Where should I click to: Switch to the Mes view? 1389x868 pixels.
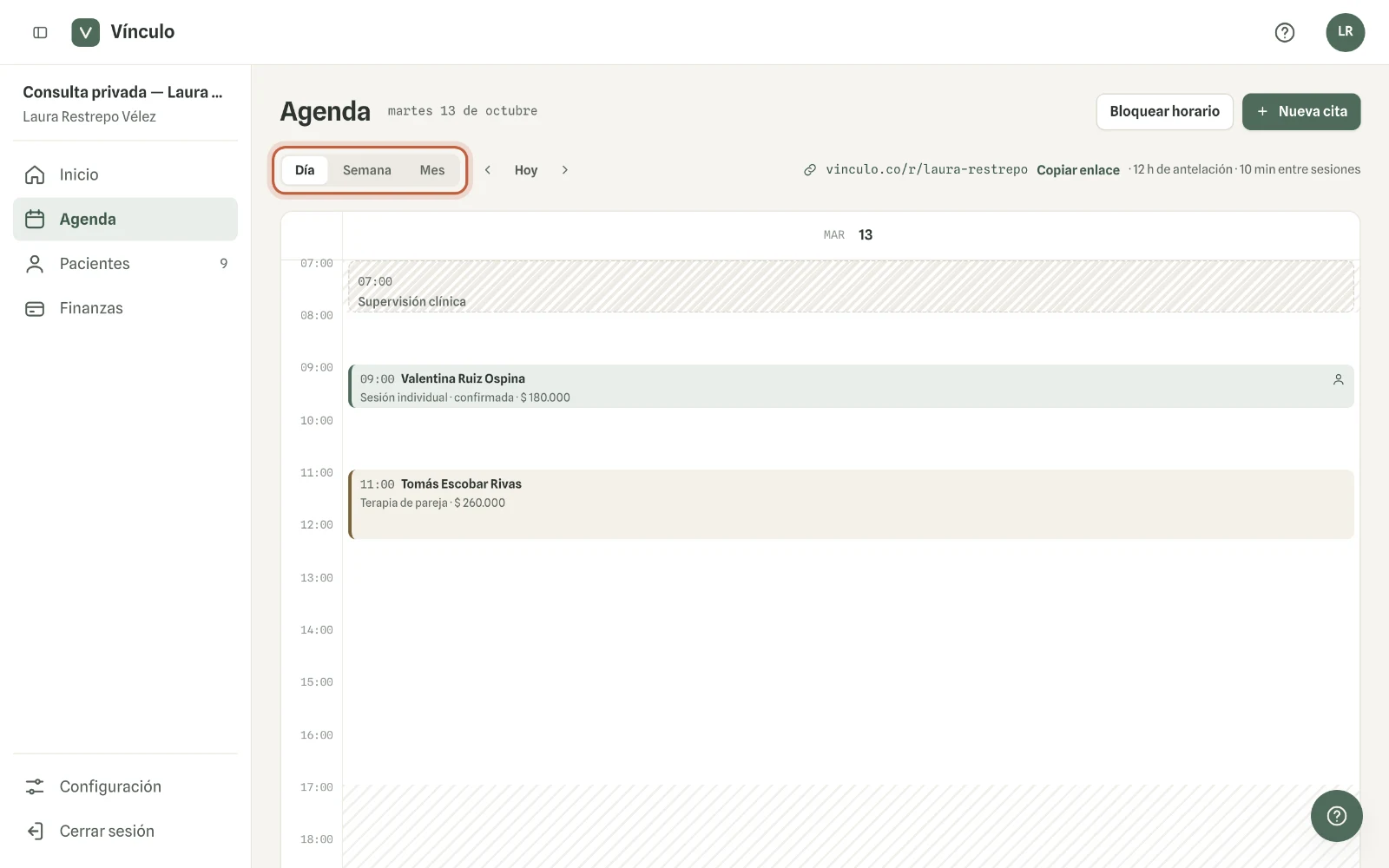click(432, 170)
